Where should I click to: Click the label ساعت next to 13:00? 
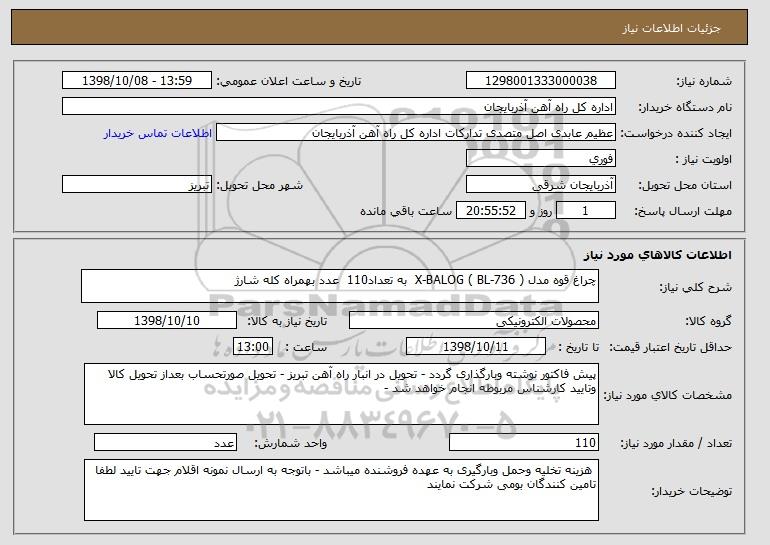[306, 348]
